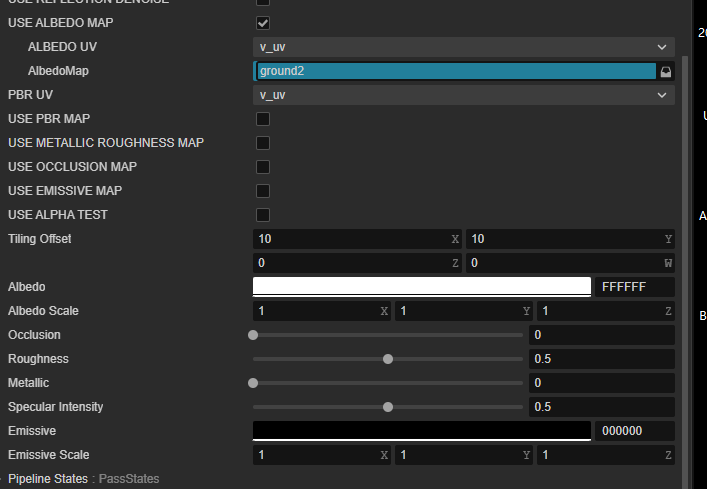
Task: Click the Pipeline States PassStates label
Action: coord(128,479)
